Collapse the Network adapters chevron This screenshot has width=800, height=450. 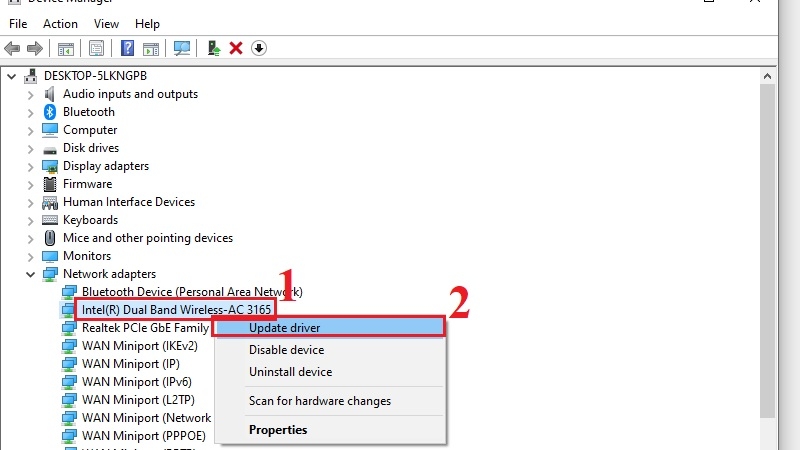pyautogui.click(x=30, y=274)
